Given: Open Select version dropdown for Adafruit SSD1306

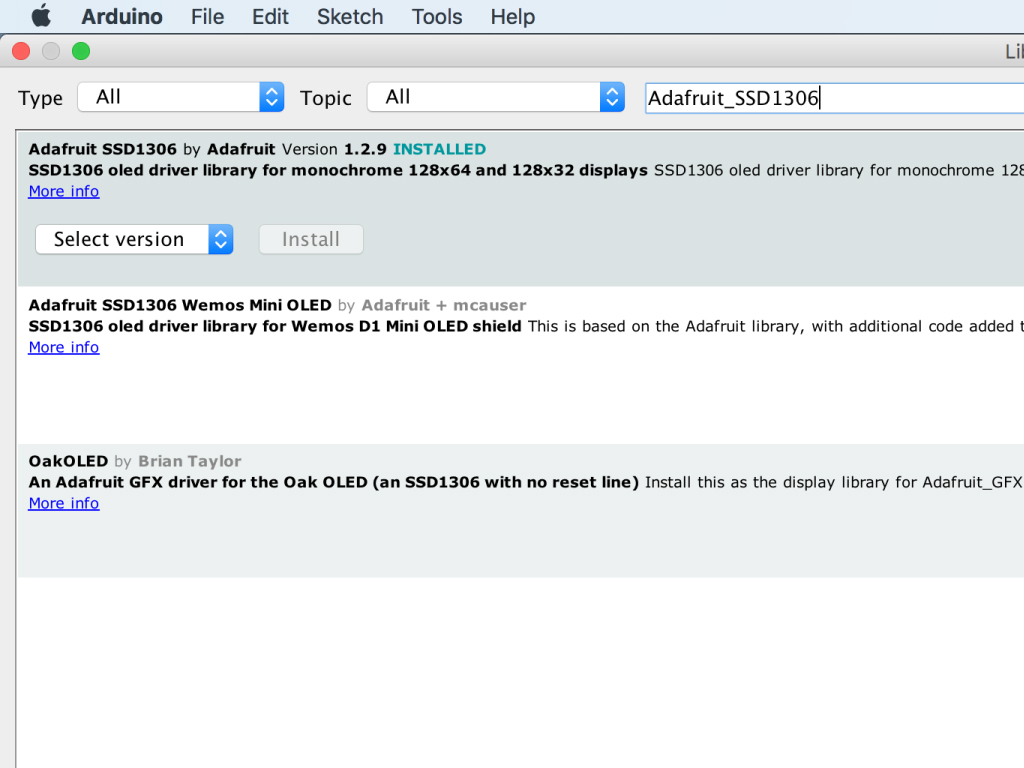Looking at the screenshot, I should click(134, 239).
